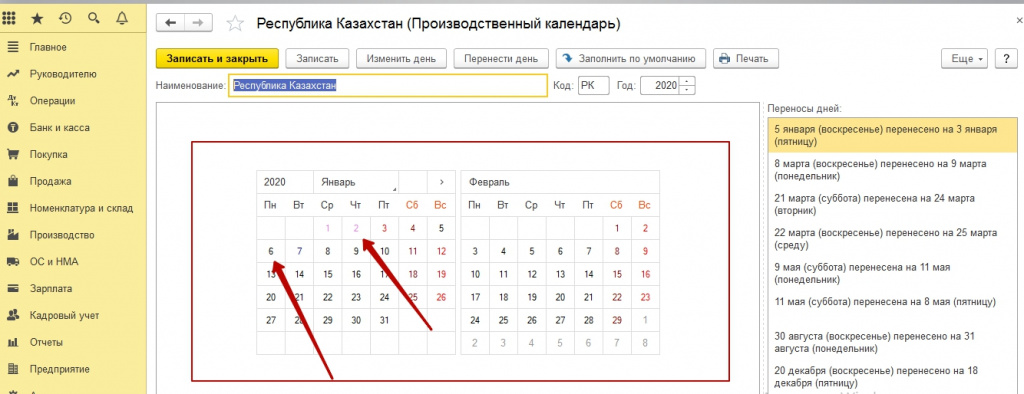1024x394 pixels.
Task: Decrease year with the down stepper arrow
Action: coord(687,90)
